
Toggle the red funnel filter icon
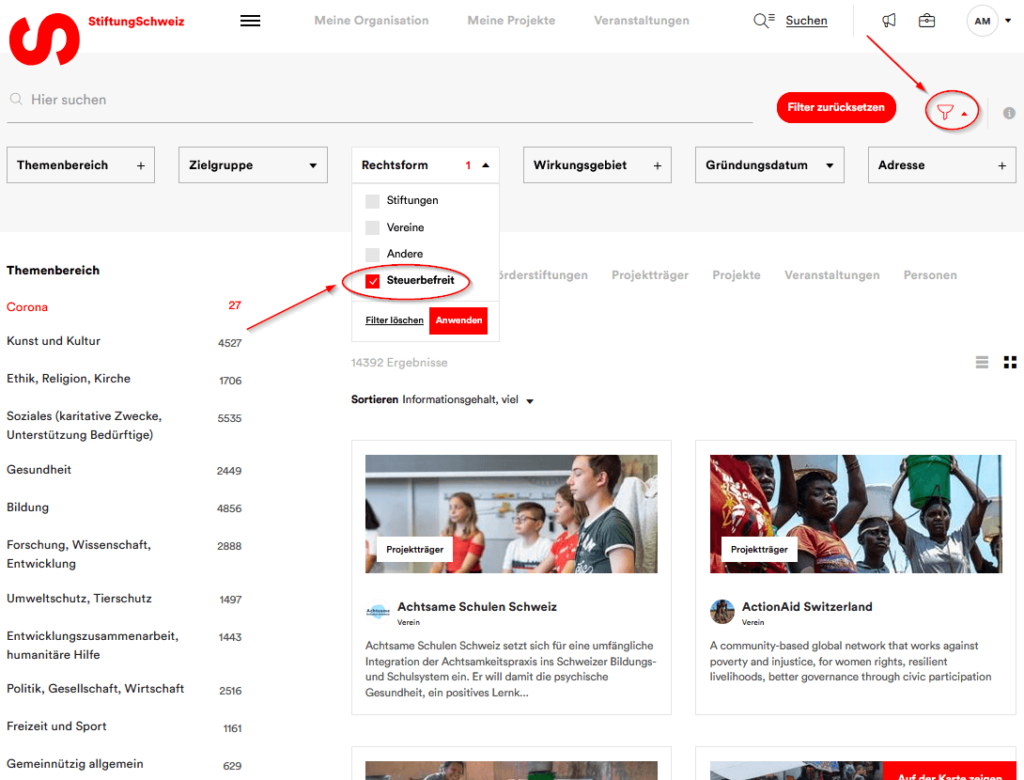point(945,113)
